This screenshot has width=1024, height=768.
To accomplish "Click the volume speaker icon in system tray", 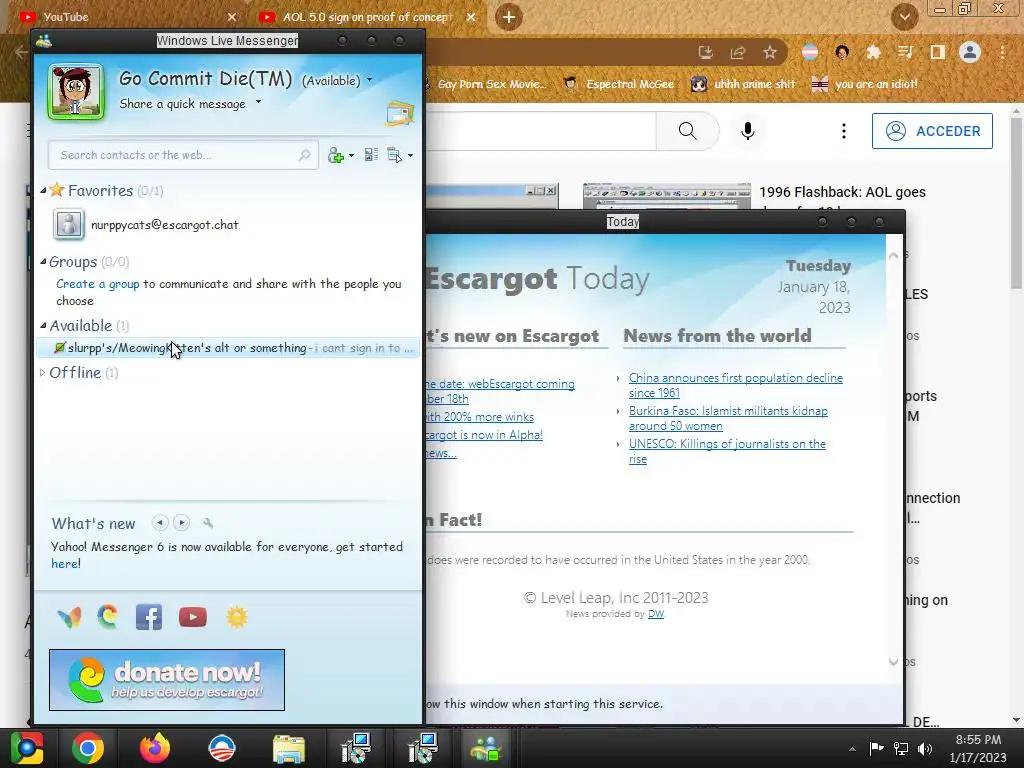I will [925, 748].
